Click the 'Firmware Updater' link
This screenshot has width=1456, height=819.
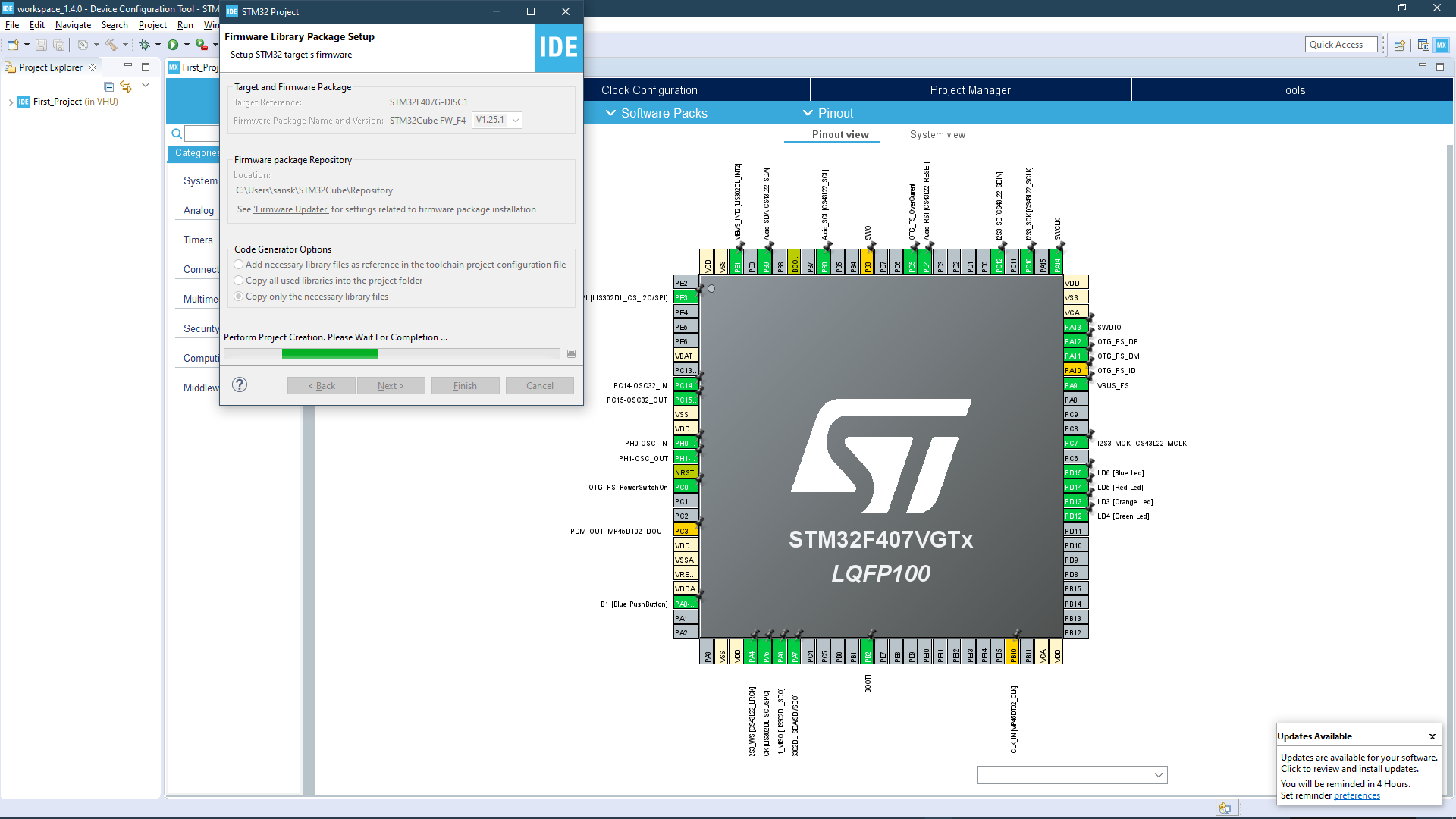291,210
